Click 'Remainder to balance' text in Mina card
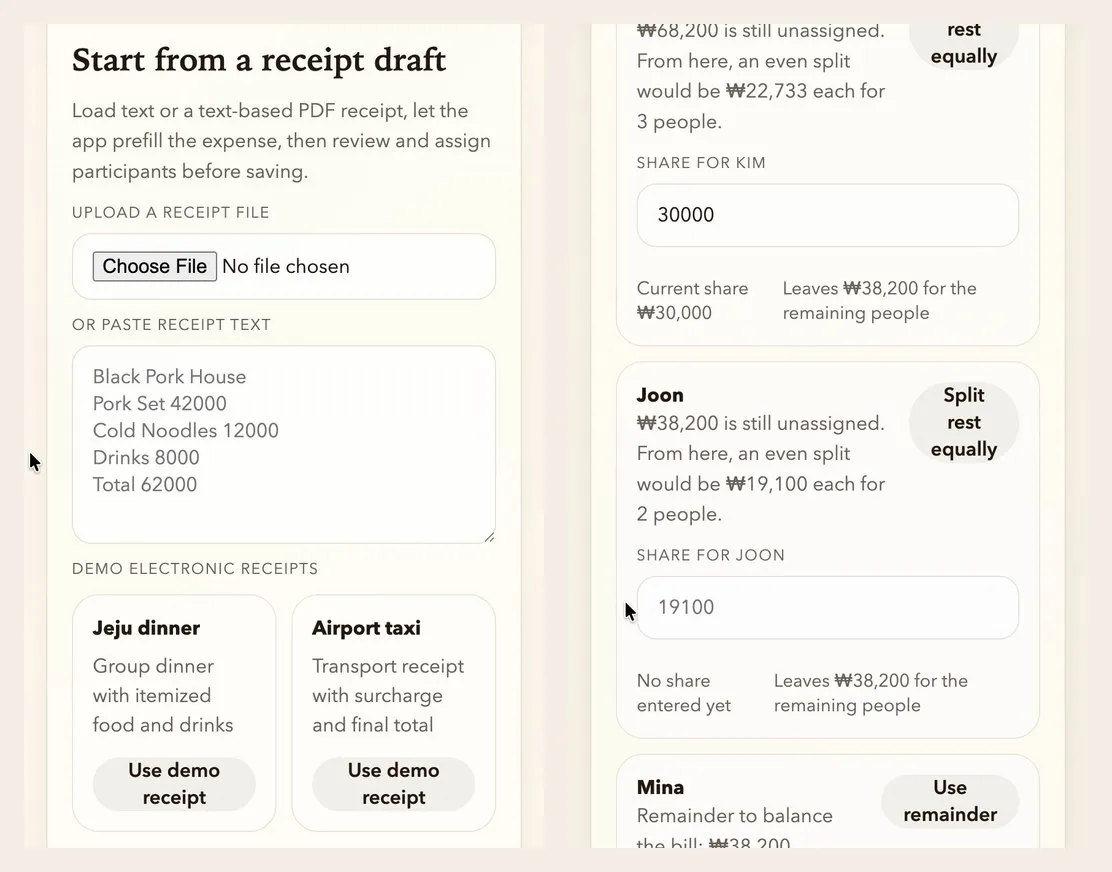Screen dimensions: 1112x872 (x=735, y=816)
